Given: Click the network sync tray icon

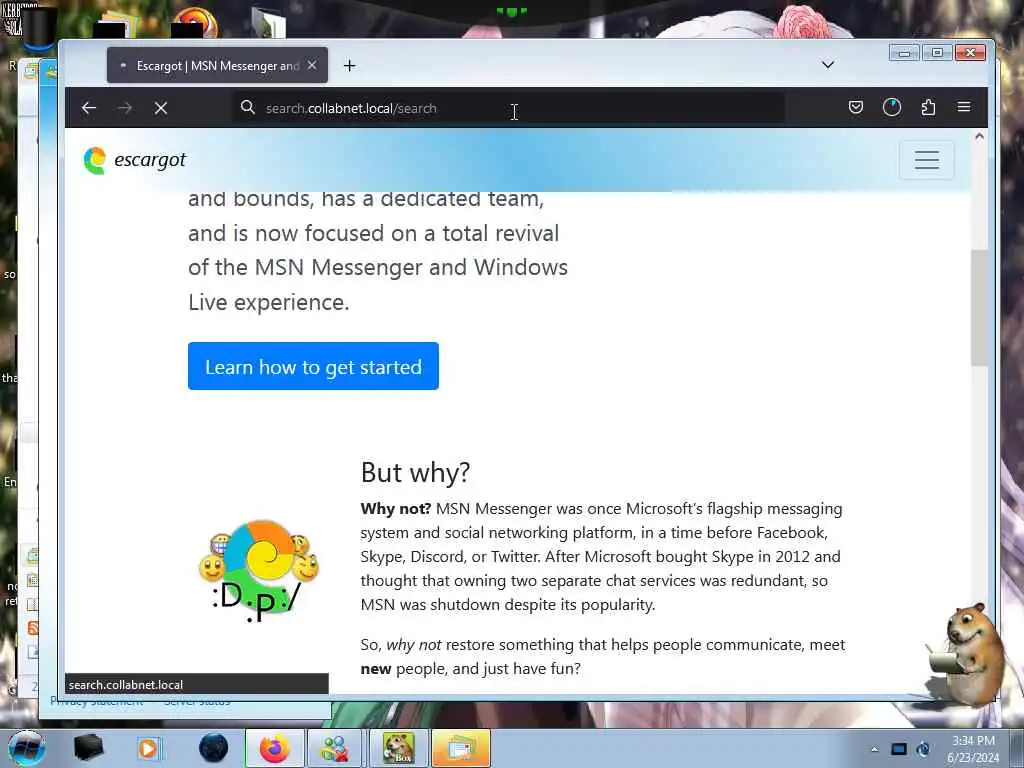Looking at the screenshot, I should coord(923,749).
